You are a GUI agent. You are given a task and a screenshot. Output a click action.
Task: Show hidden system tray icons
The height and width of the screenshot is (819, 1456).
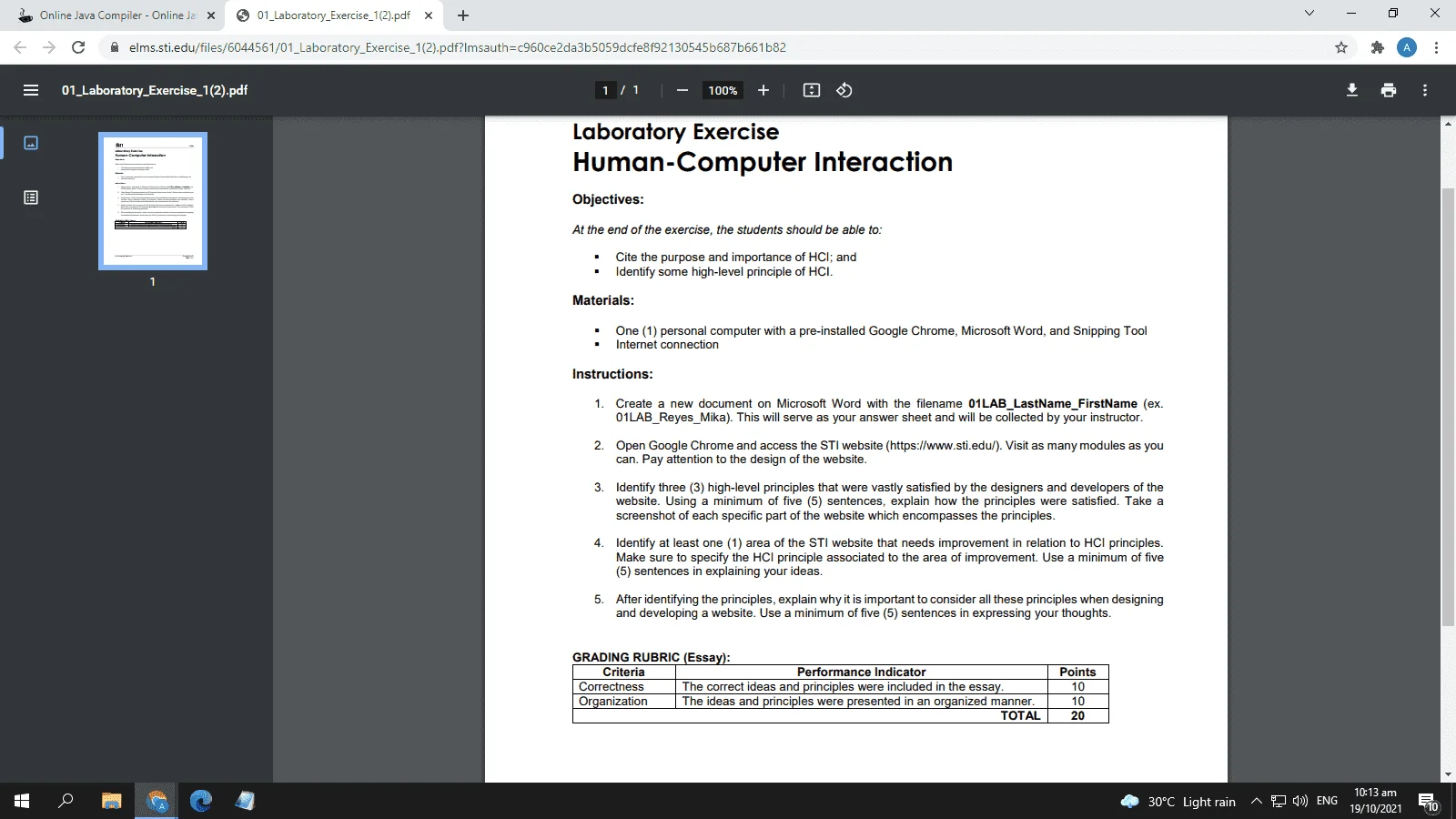tap(1257, 801)
